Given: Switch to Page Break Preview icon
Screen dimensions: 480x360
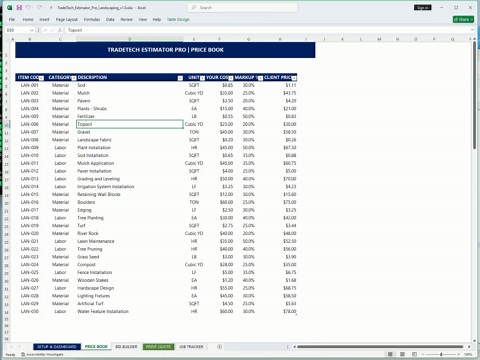Looking at the screenshot, I should tap(414, 354).
